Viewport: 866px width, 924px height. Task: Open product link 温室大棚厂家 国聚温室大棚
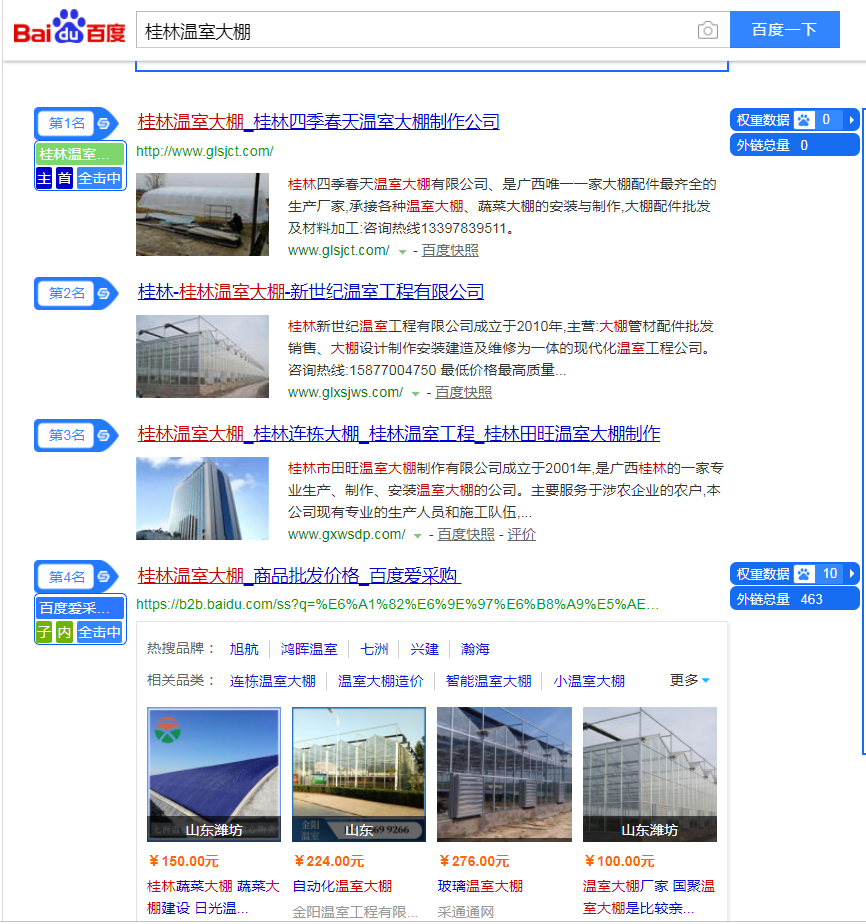pyautogui.click(x=649, y=897)
